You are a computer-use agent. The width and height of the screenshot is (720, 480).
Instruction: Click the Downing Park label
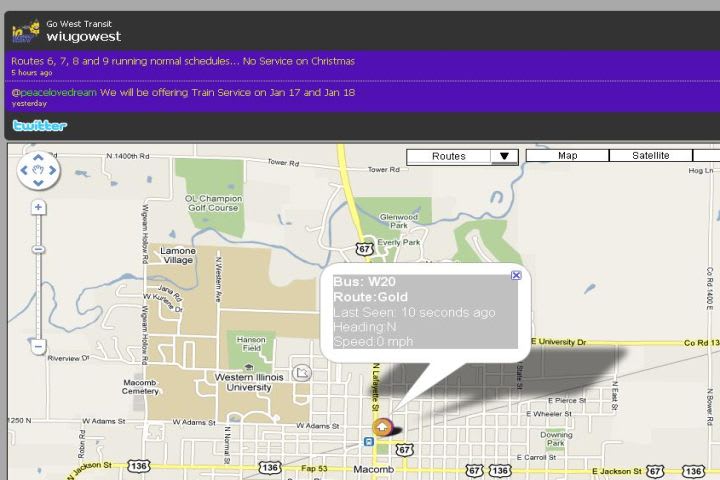coord(556,439)
